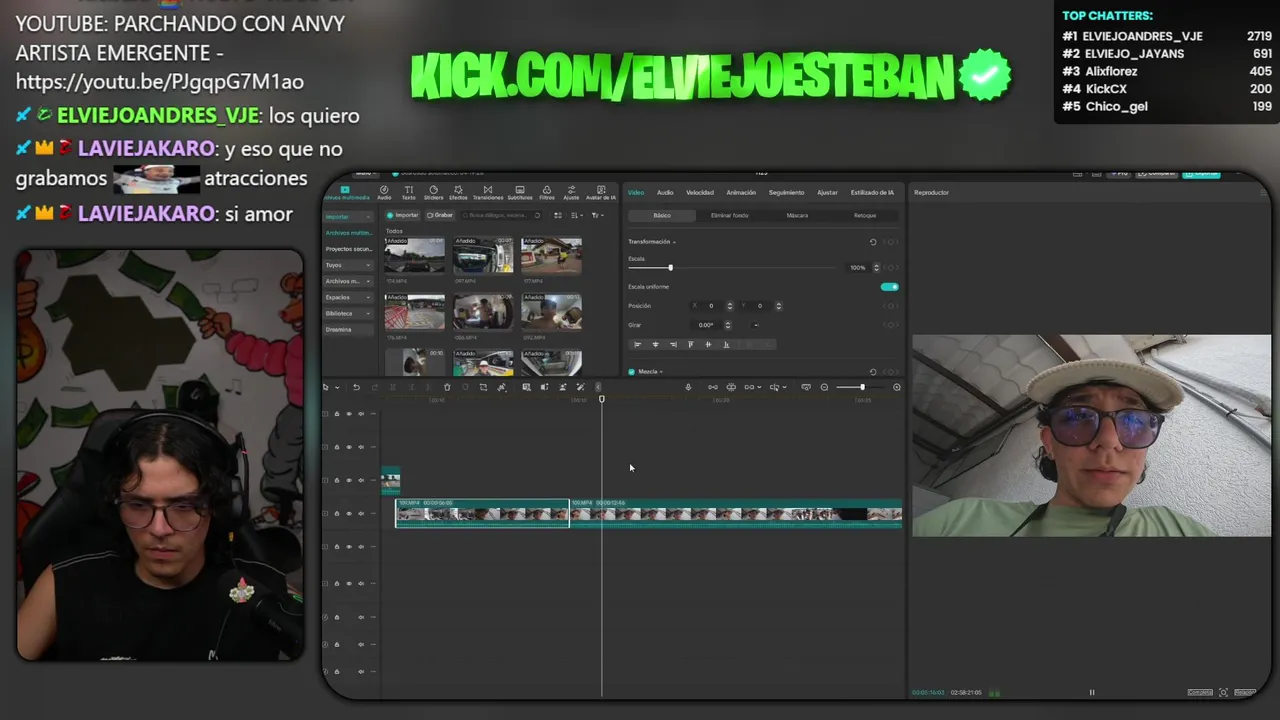Click the zoom in timeline plus icon
The width and height of the screenshot is (1280, 720).
897,387
